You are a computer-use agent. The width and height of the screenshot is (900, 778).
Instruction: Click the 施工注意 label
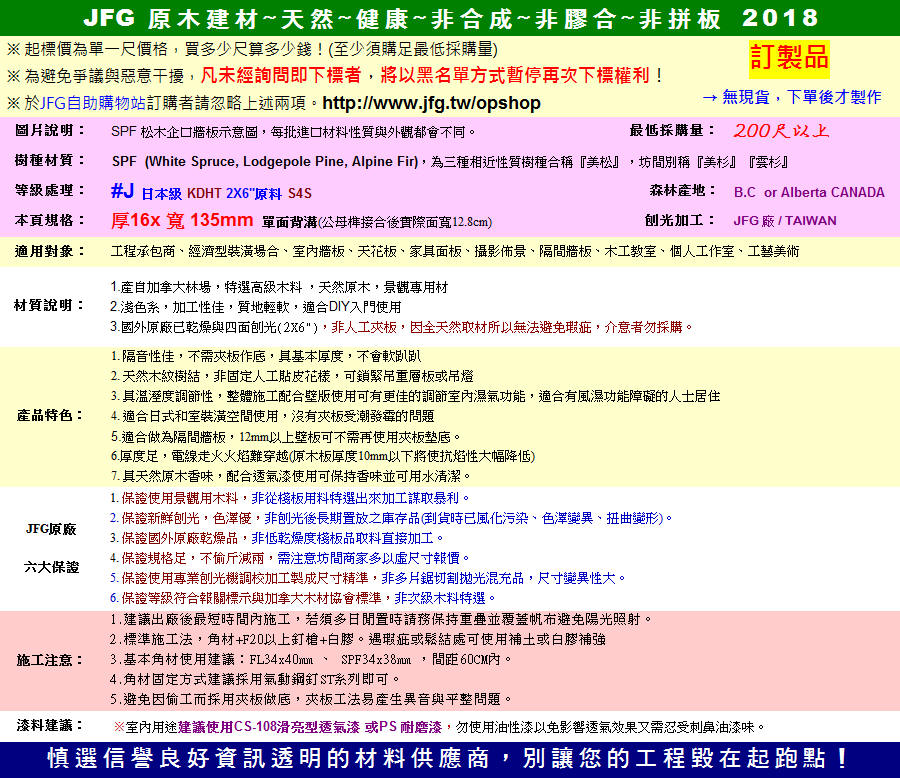click(x=50, y=660)
